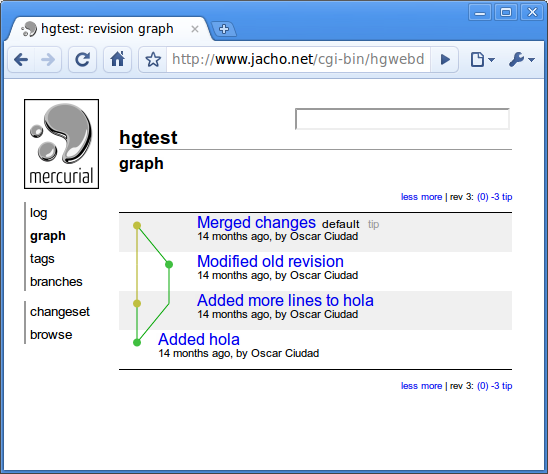Go to the home page icon
The height and width of the screenshot is (474, 548).
117,60
